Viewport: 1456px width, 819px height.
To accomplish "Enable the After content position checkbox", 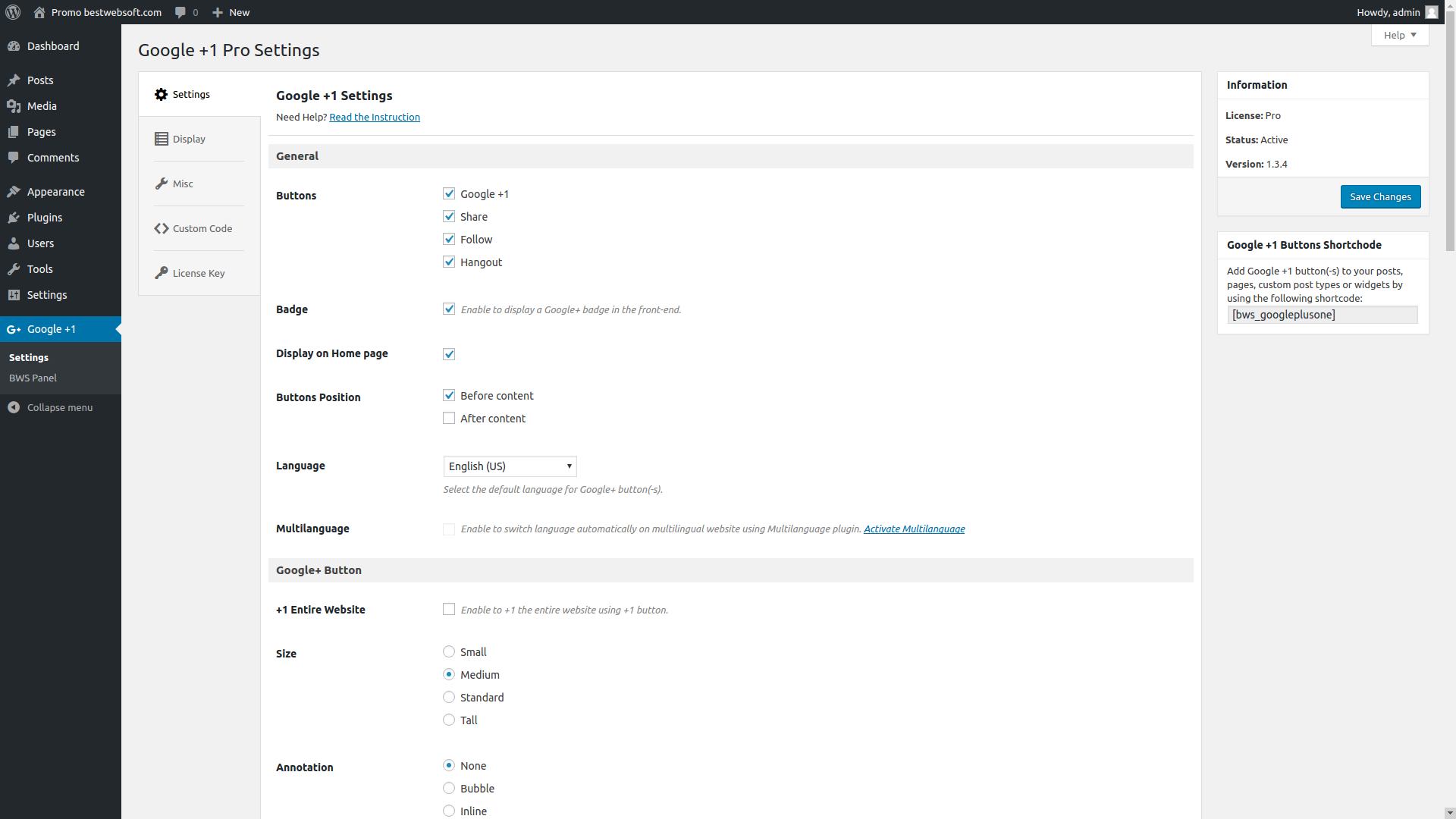I will tap(449, 418).
